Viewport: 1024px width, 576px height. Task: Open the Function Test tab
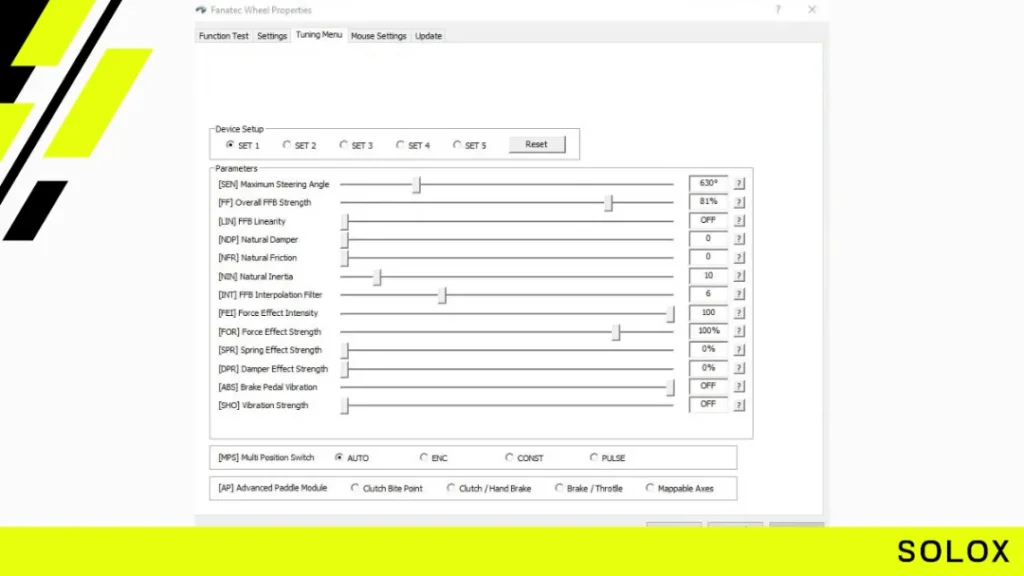point(224,36)
